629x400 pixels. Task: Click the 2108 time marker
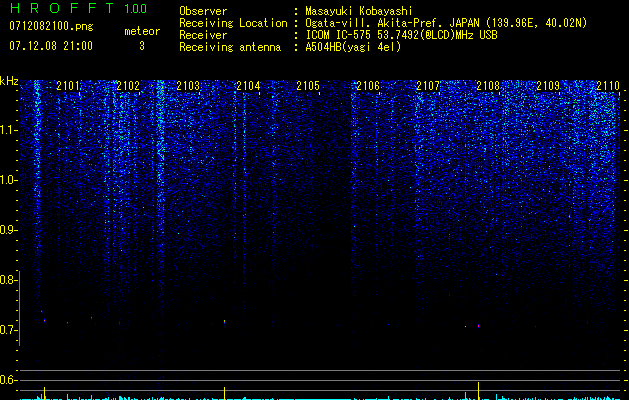[x=488, y=86]
